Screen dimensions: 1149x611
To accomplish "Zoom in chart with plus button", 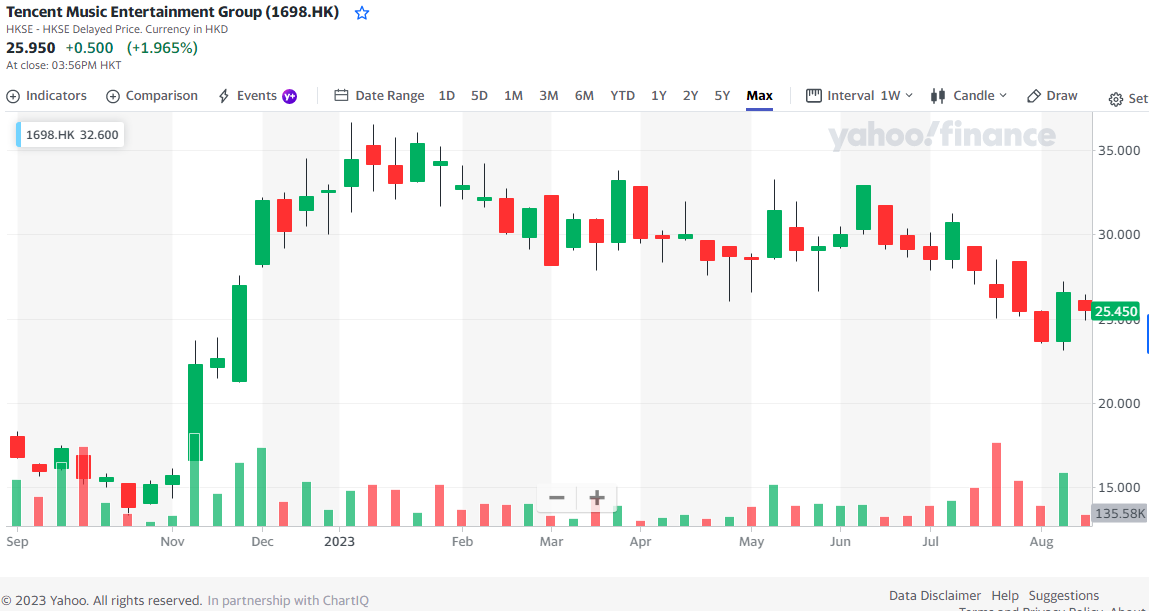I will point(596,498).
